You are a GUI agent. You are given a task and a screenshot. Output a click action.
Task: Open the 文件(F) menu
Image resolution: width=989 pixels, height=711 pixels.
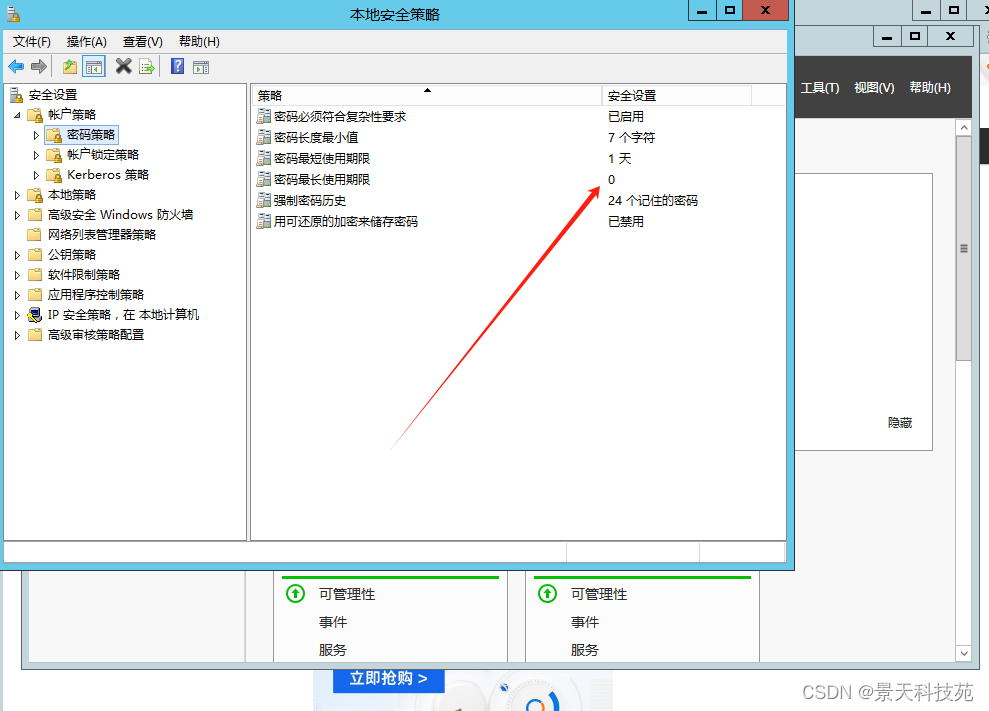[32, 42]
